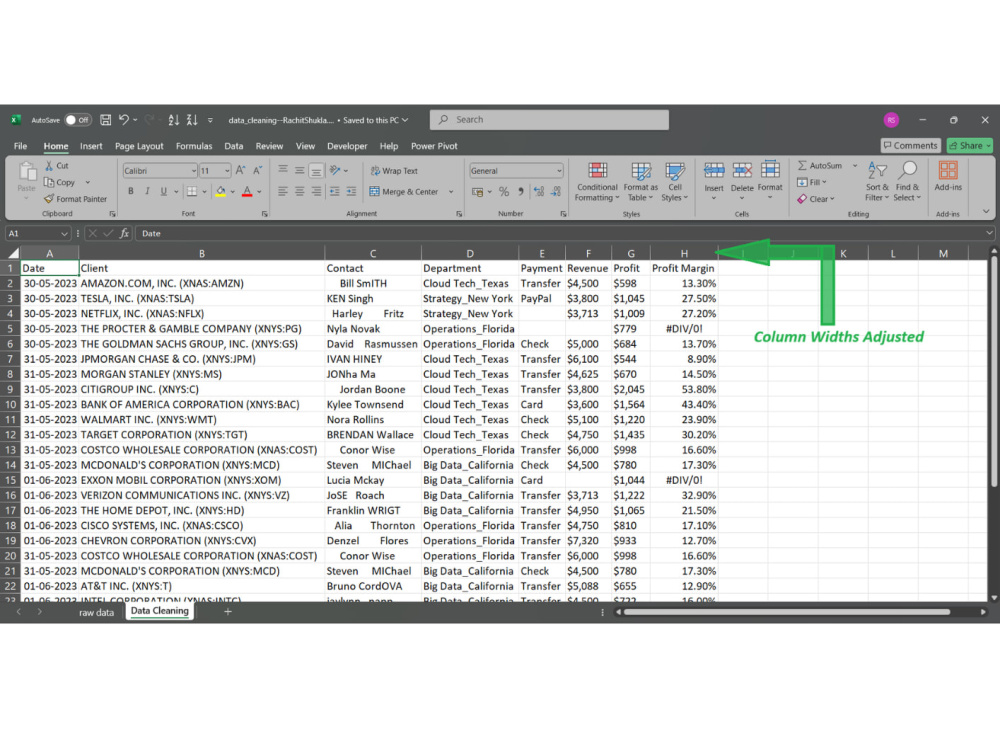
Task: Click the Insert Function fx icon
Action: tap(124, 233)
